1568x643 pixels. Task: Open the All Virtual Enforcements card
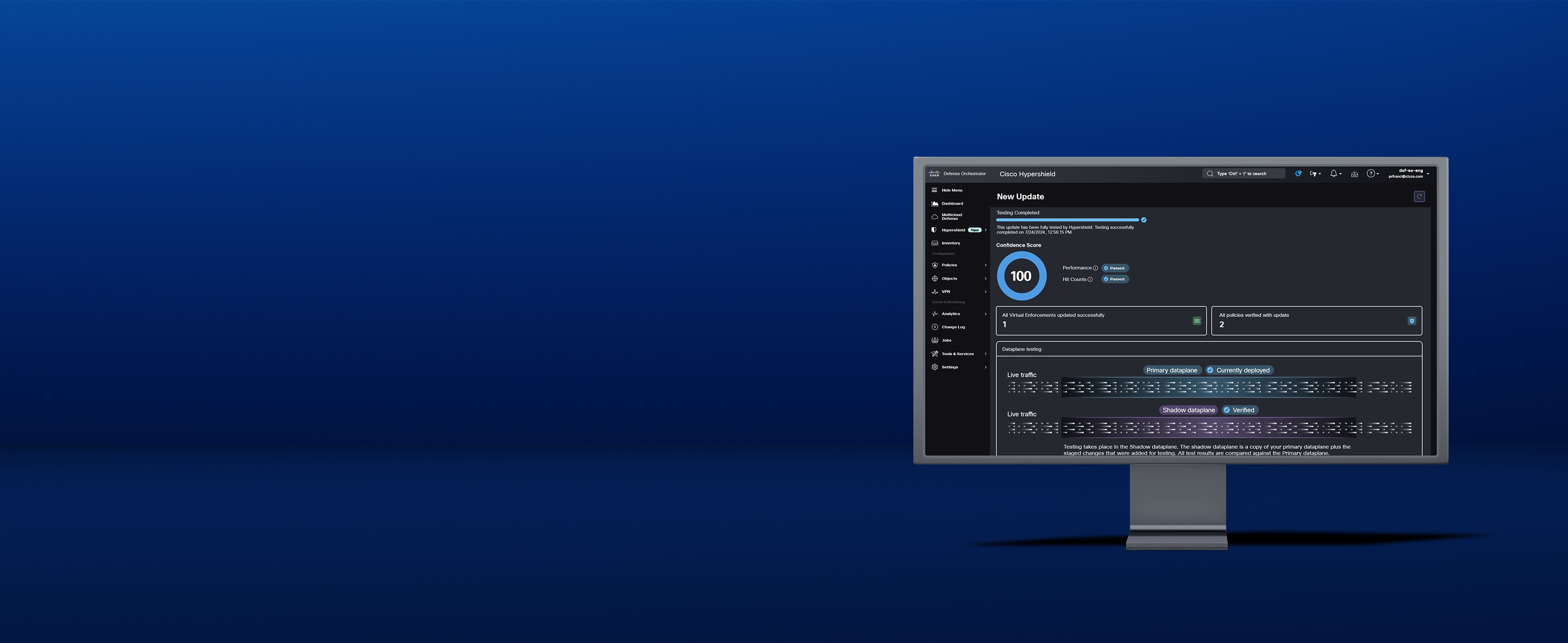1101,321
